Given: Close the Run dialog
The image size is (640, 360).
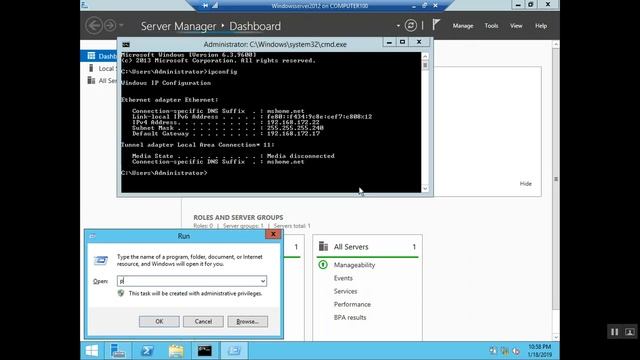Looking at the screenshot, I should pyautogui.click(x=273, y=234).
